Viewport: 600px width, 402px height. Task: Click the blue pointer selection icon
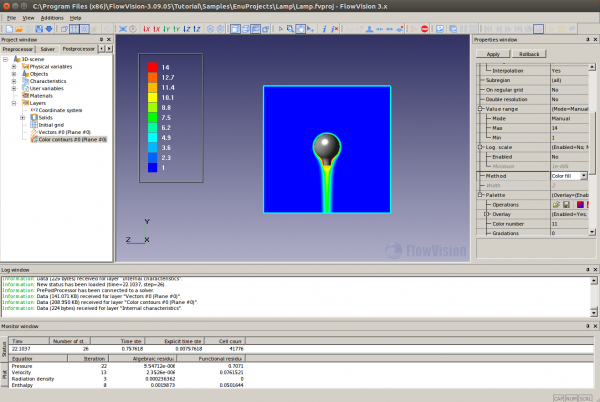(x=281, y=29)
